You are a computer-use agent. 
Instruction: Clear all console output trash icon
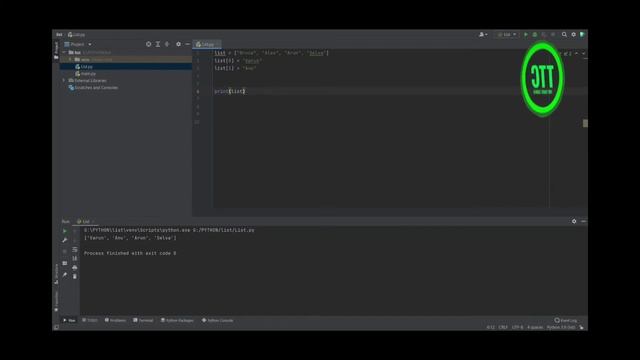click(x=75, y=277)
